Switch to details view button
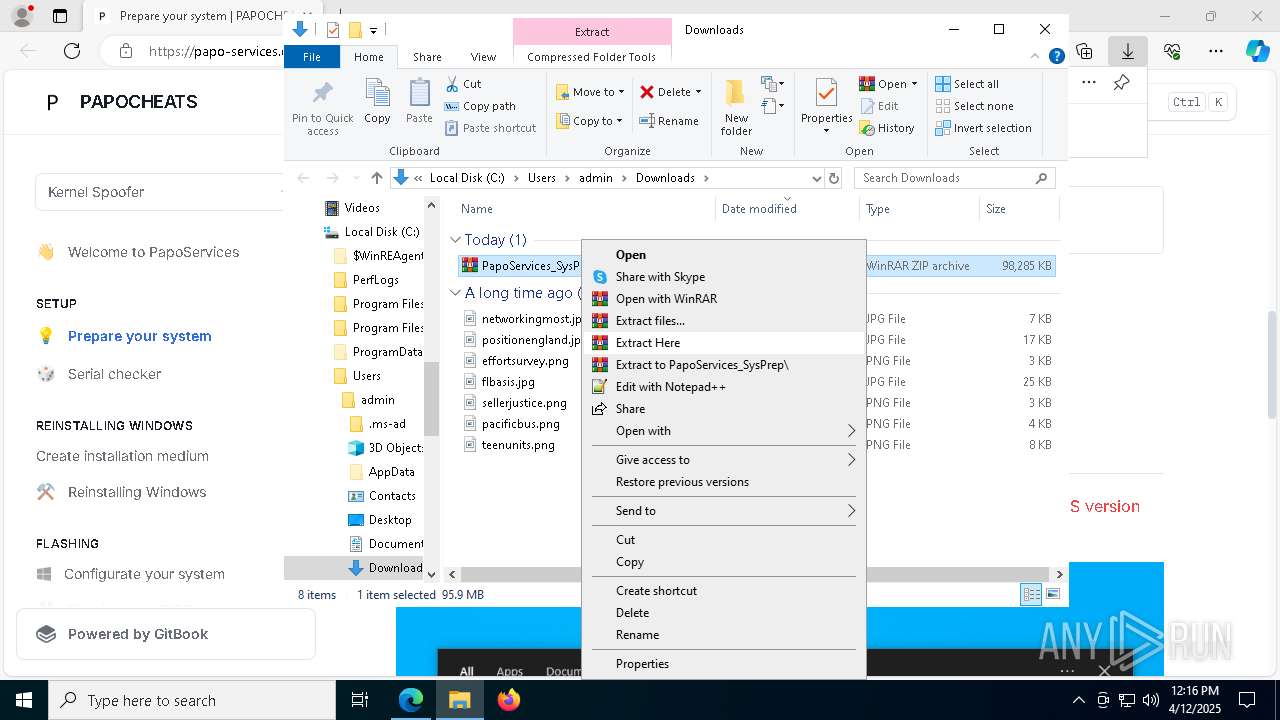1280x720 pixels. click(x=1031, y=594)
